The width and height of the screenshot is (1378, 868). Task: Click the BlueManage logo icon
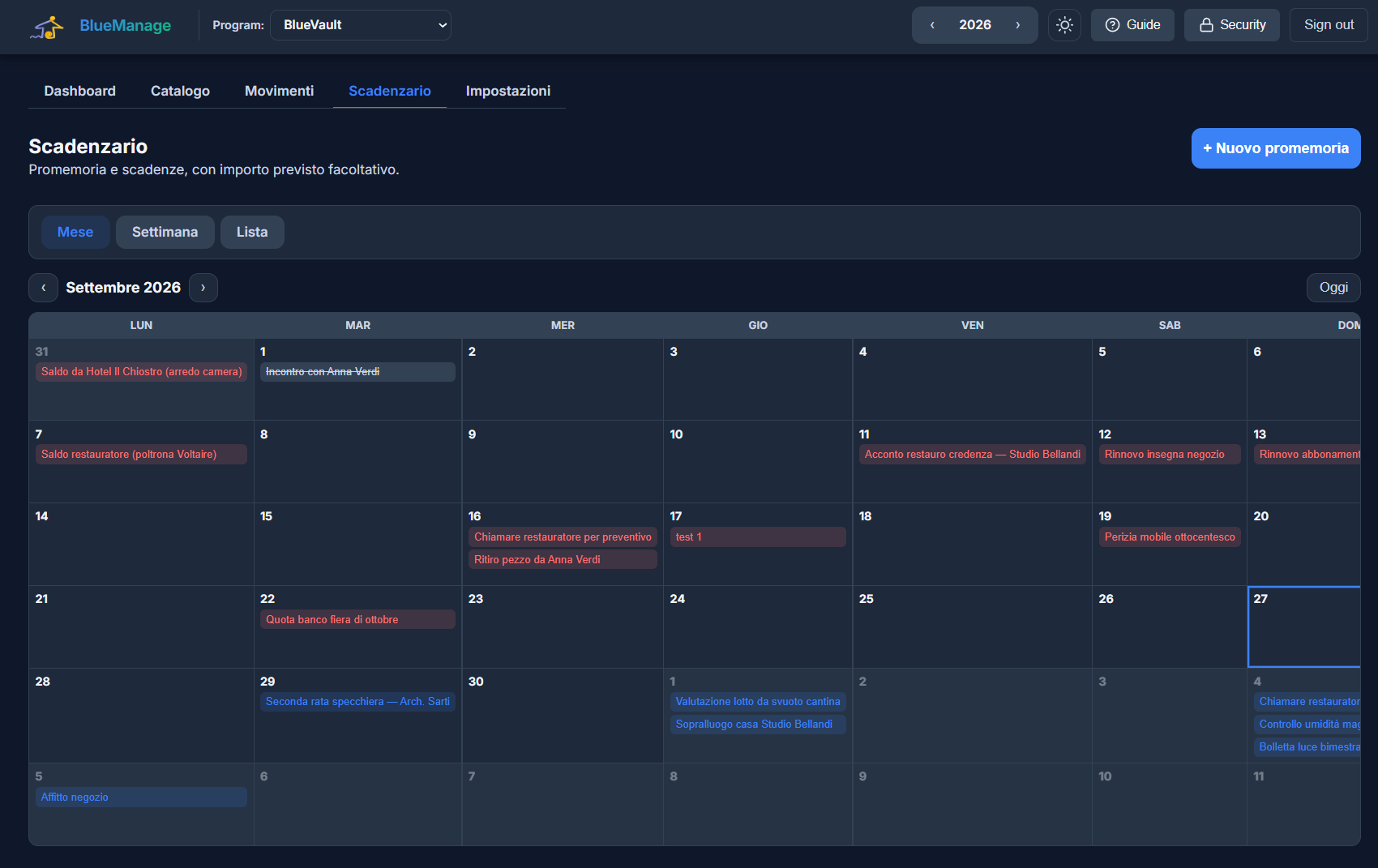47,27
